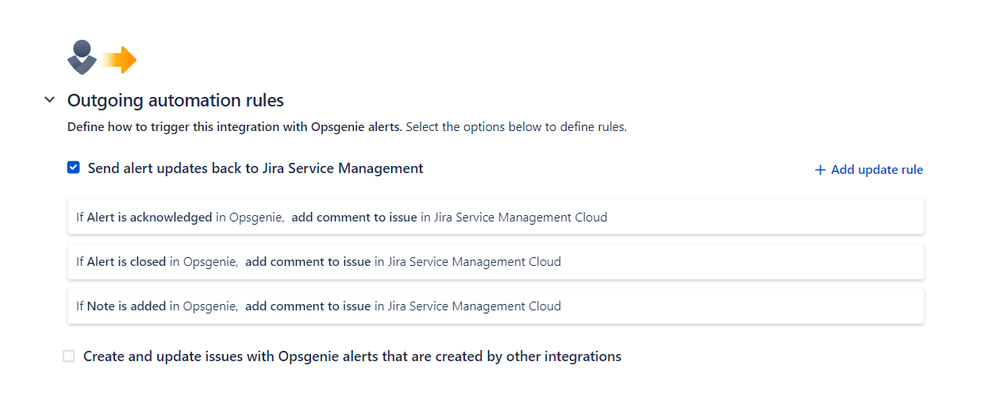Click the Create and update issues label text
The width and height of the screenshot is (999, 393).
tap(352, 356)
